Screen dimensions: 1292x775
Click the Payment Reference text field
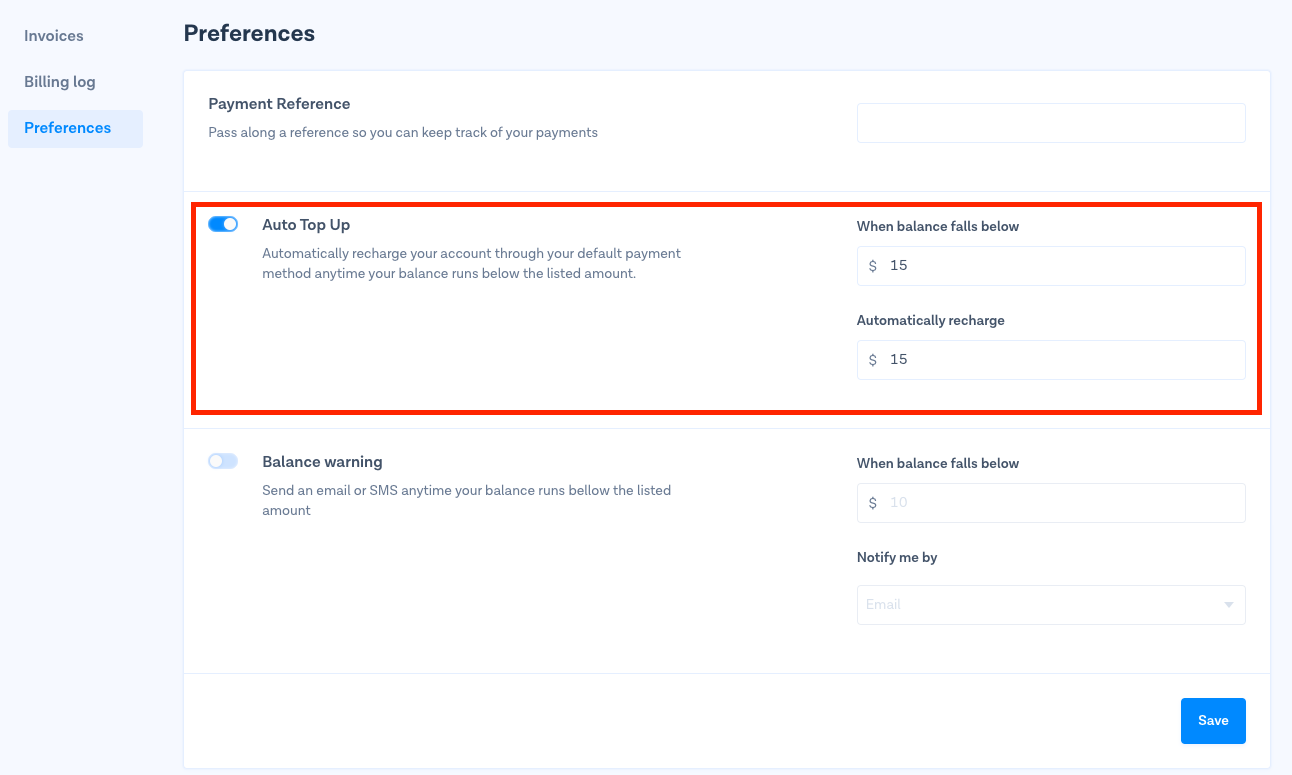pos(1050,123)
